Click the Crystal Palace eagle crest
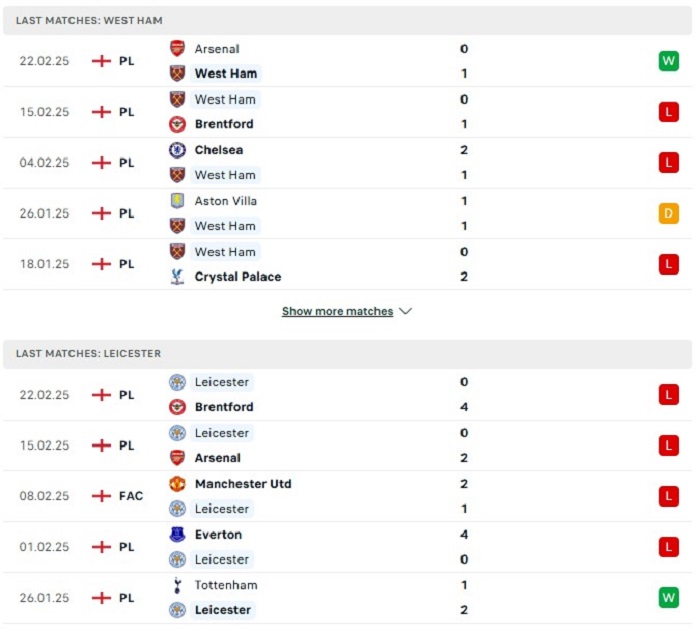The image size is (700, 633). pos(177,277)
